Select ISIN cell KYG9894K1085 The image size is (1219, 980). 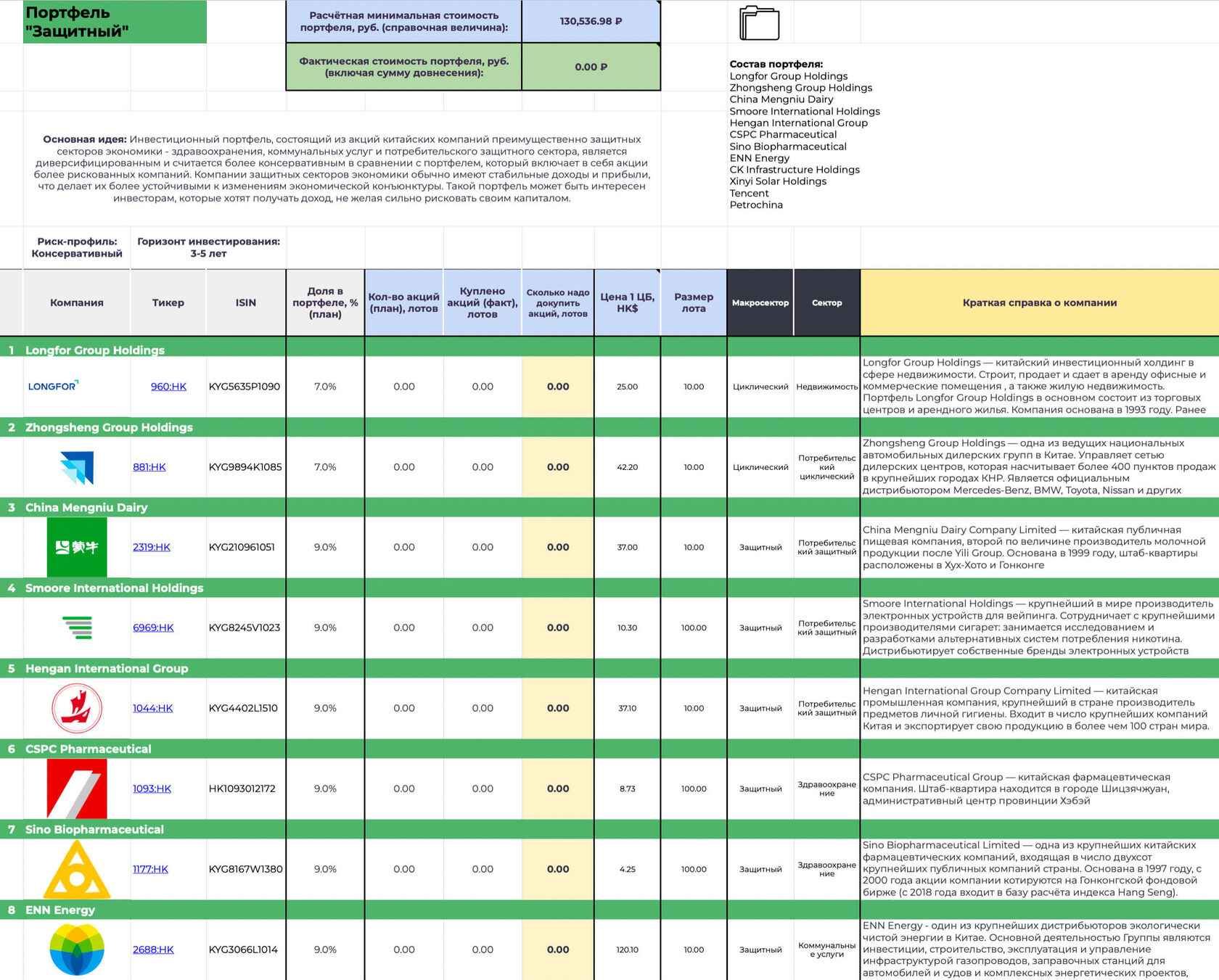(x=246, y=467)
